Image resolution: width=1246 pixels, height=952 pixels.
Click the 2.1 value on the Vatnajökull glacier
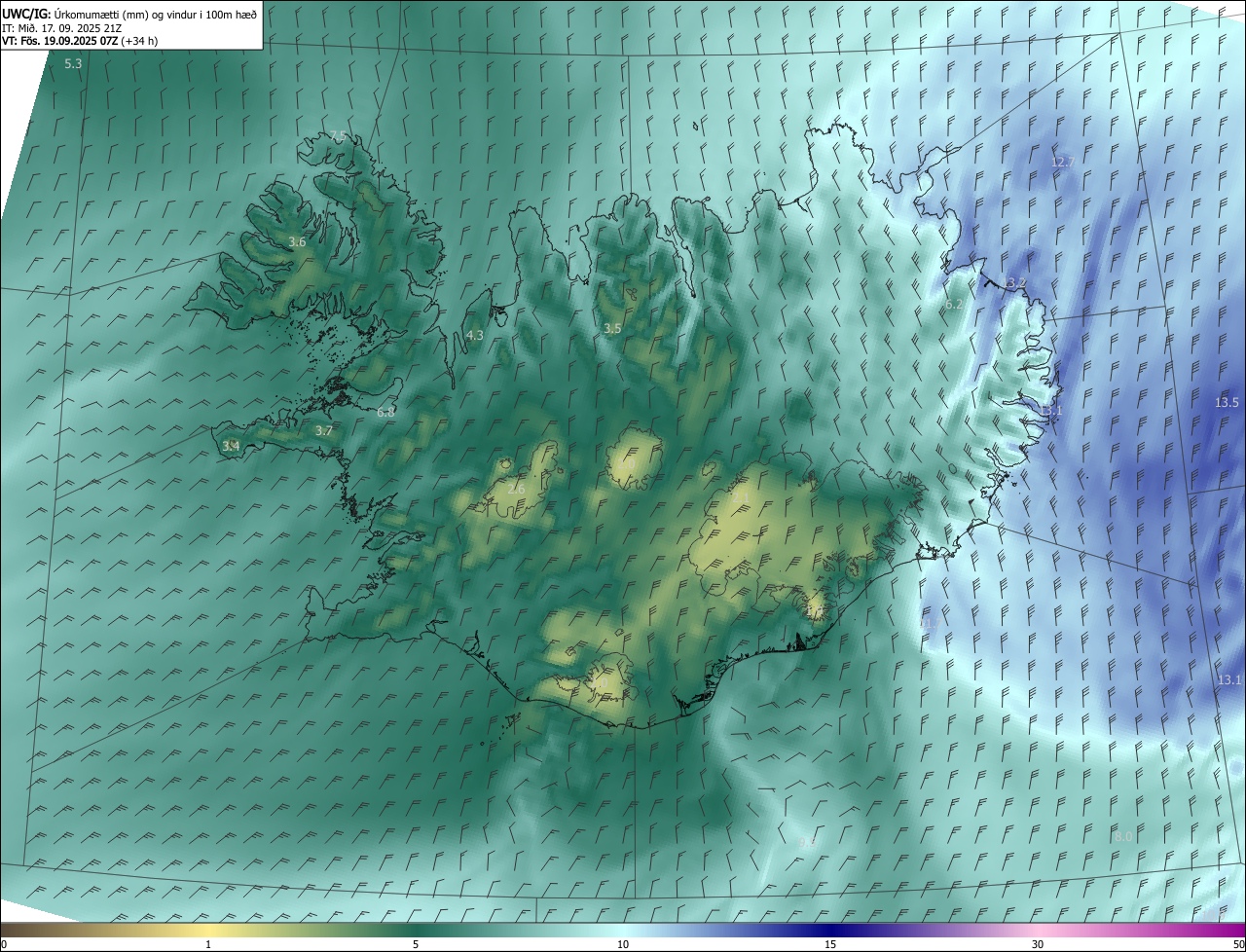coord(741,497)
